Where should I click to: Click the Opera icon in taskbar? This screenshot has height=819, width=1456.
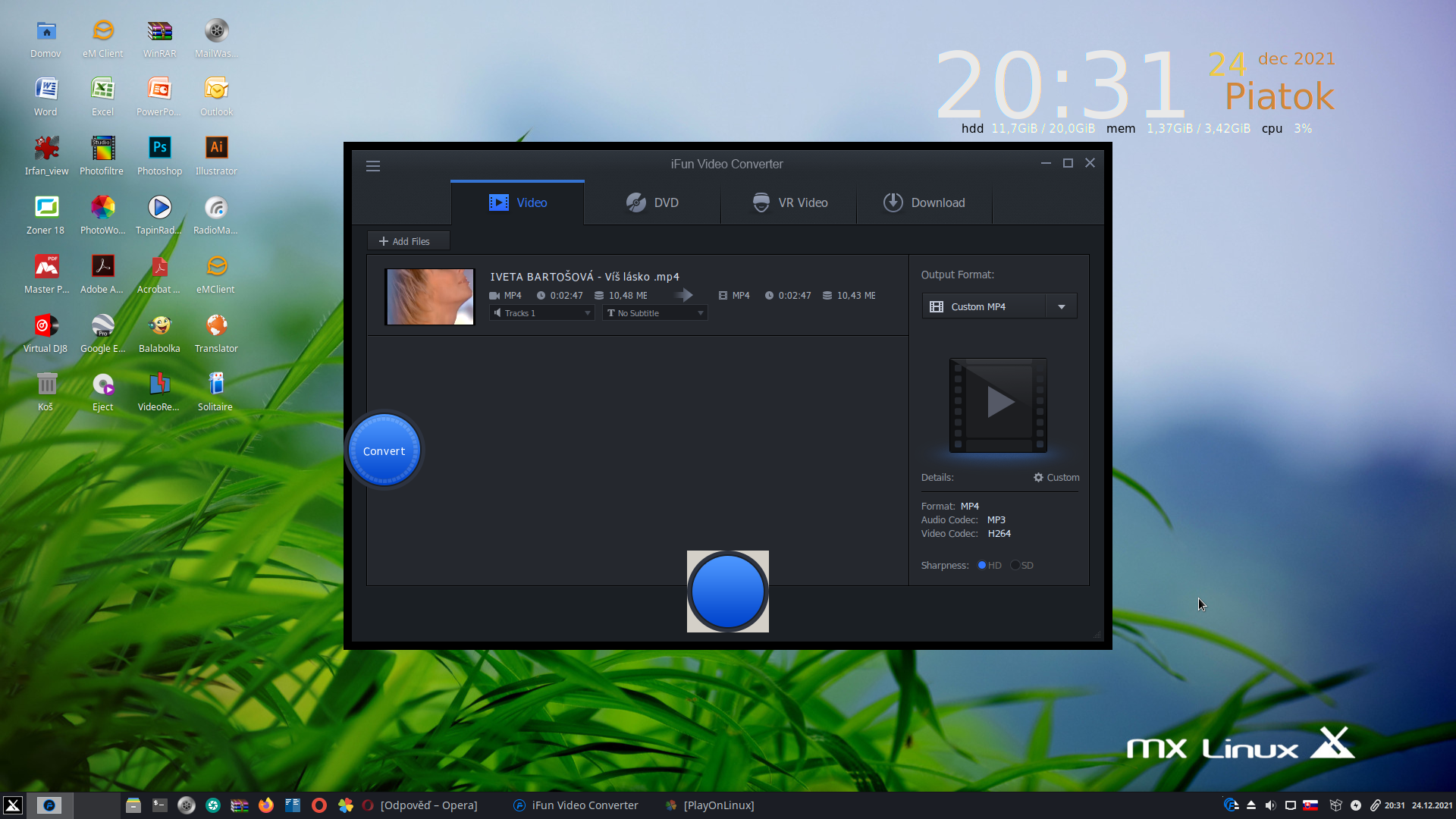319,805
